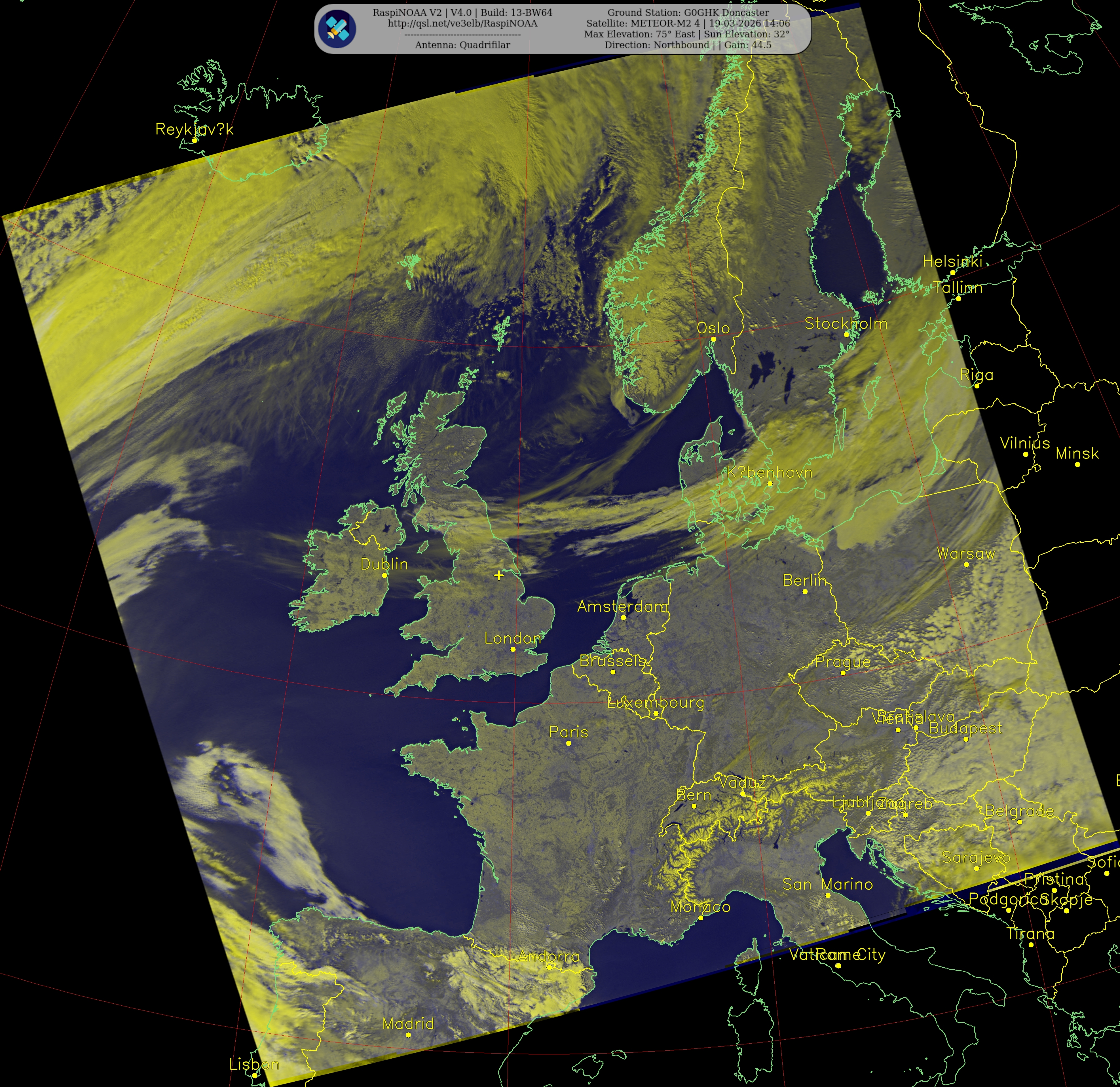Click the Amsterdam map label
Viewport: 1120px width, 1087px height.
click(x=622, y=606)
